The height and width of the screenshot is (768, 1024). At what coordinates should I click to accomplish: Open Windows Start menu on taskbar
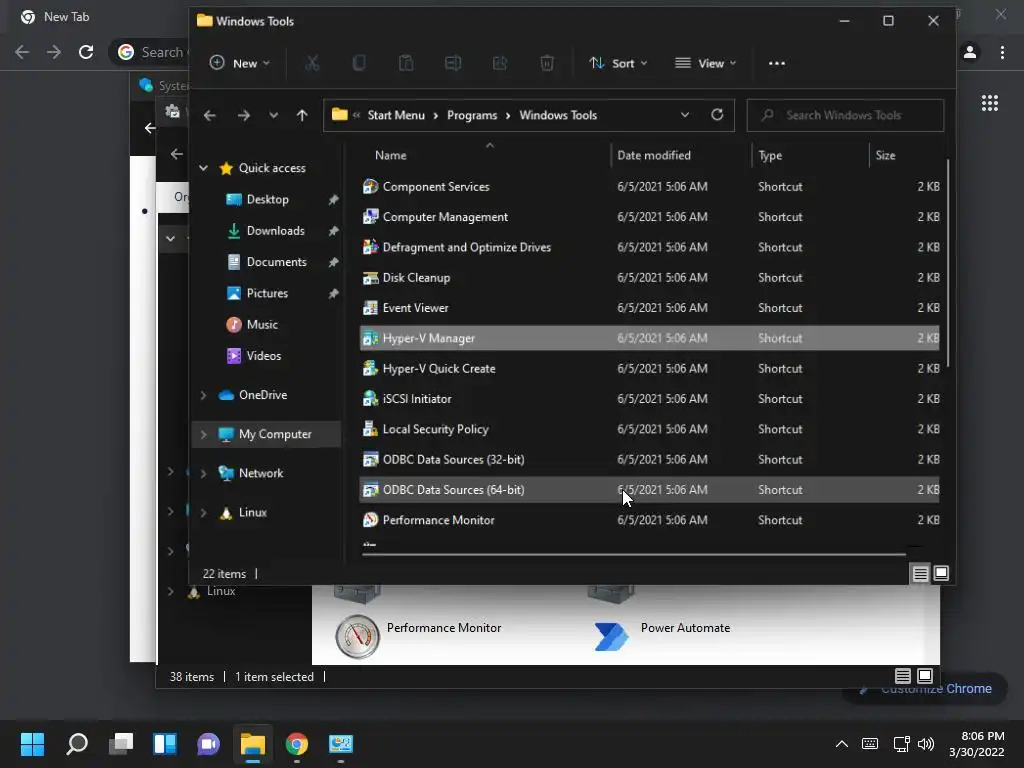tap(32, 744)
